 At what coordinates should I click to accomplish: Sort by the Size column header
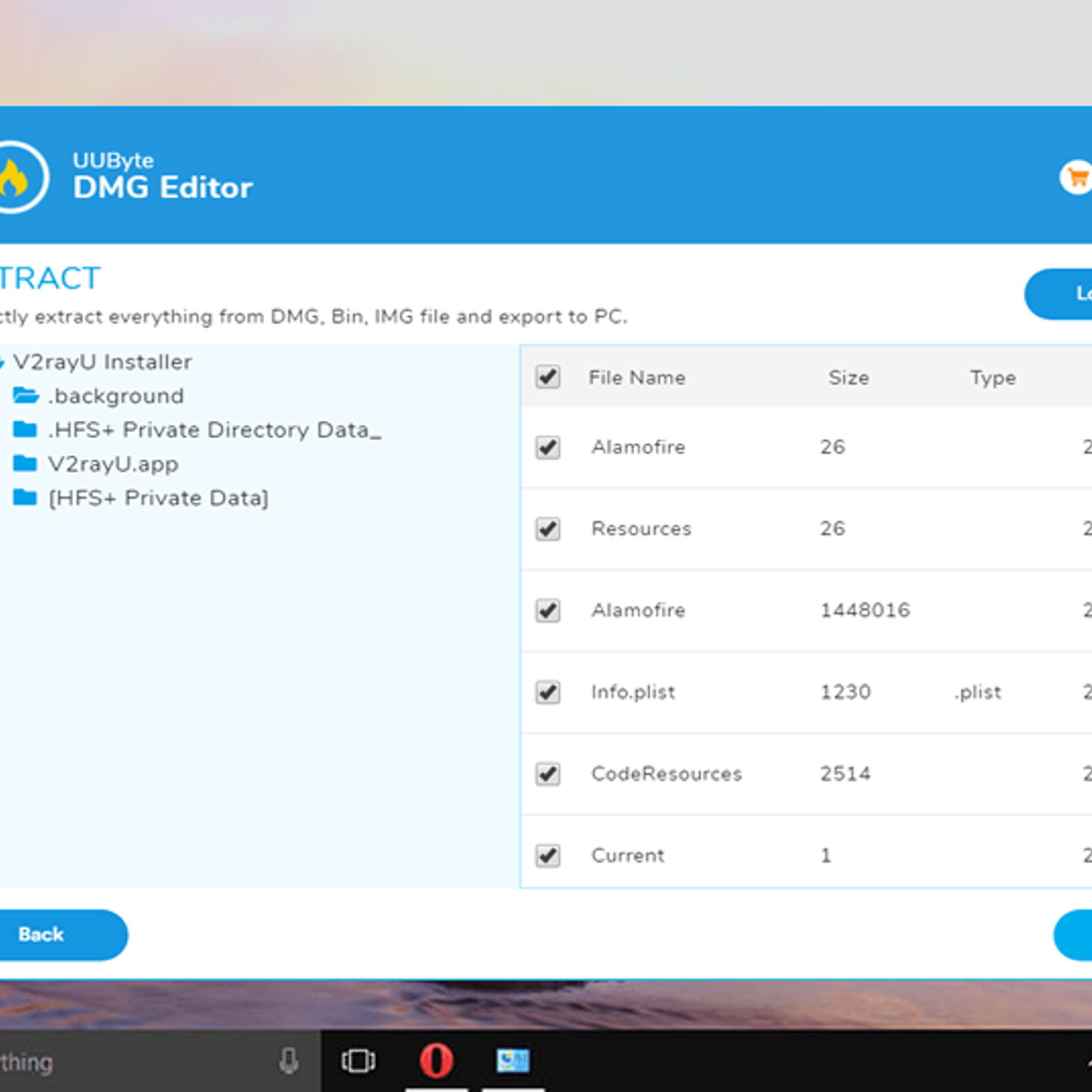(848, 377)
